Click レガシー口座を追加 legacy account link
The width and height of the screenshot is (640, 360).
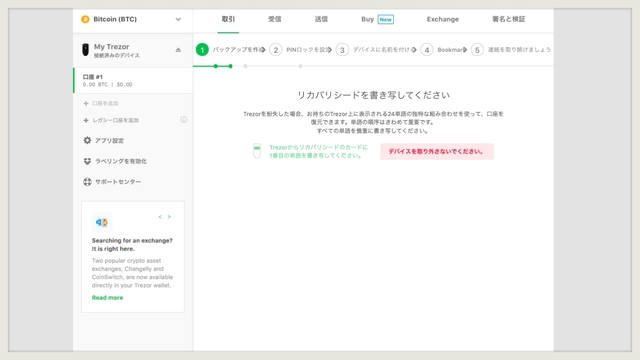tap(111, 120)
